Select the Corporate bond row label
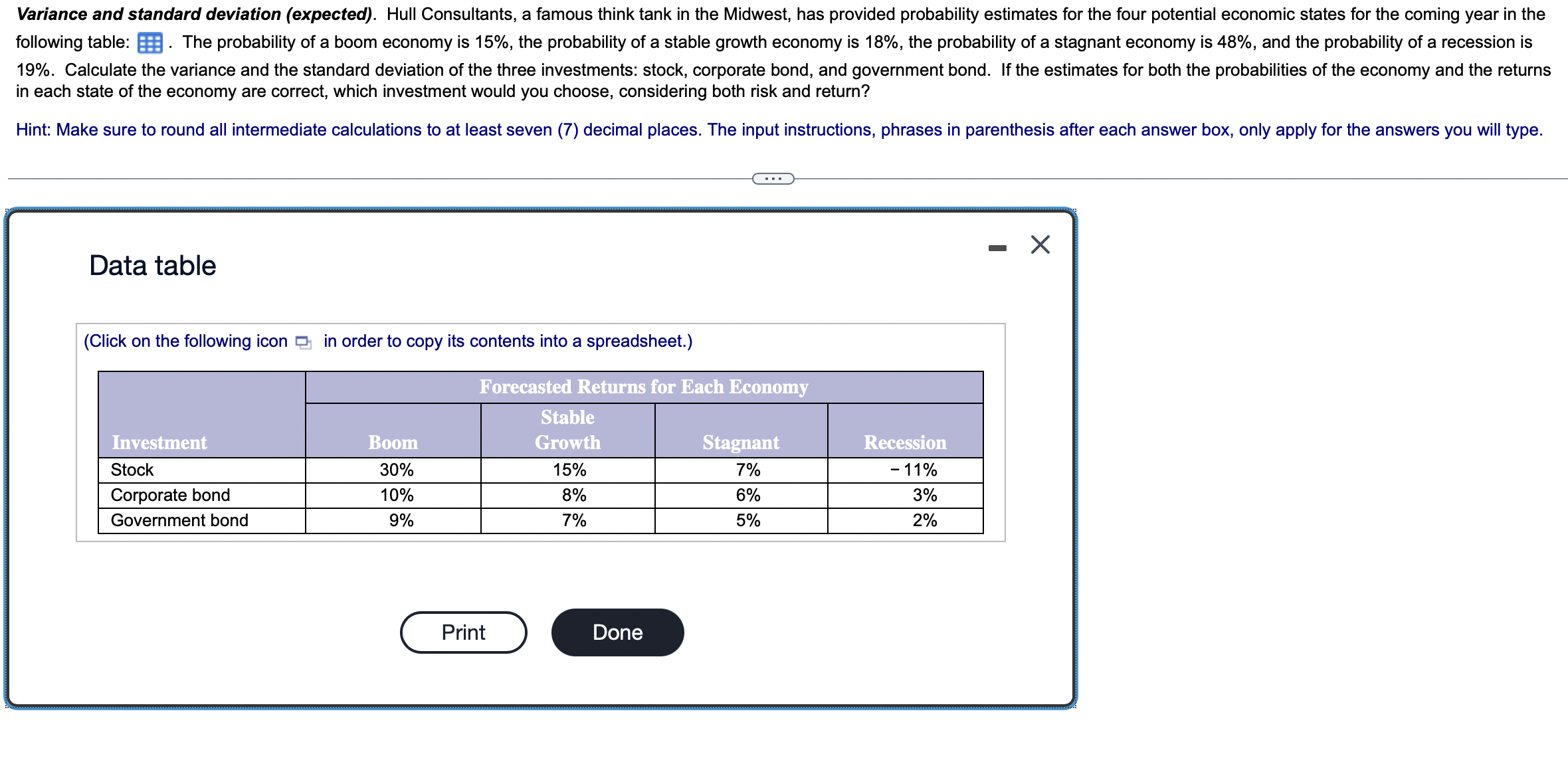Screen dimensions: 1568x768 pyautogui.click(x=170, y=495)
